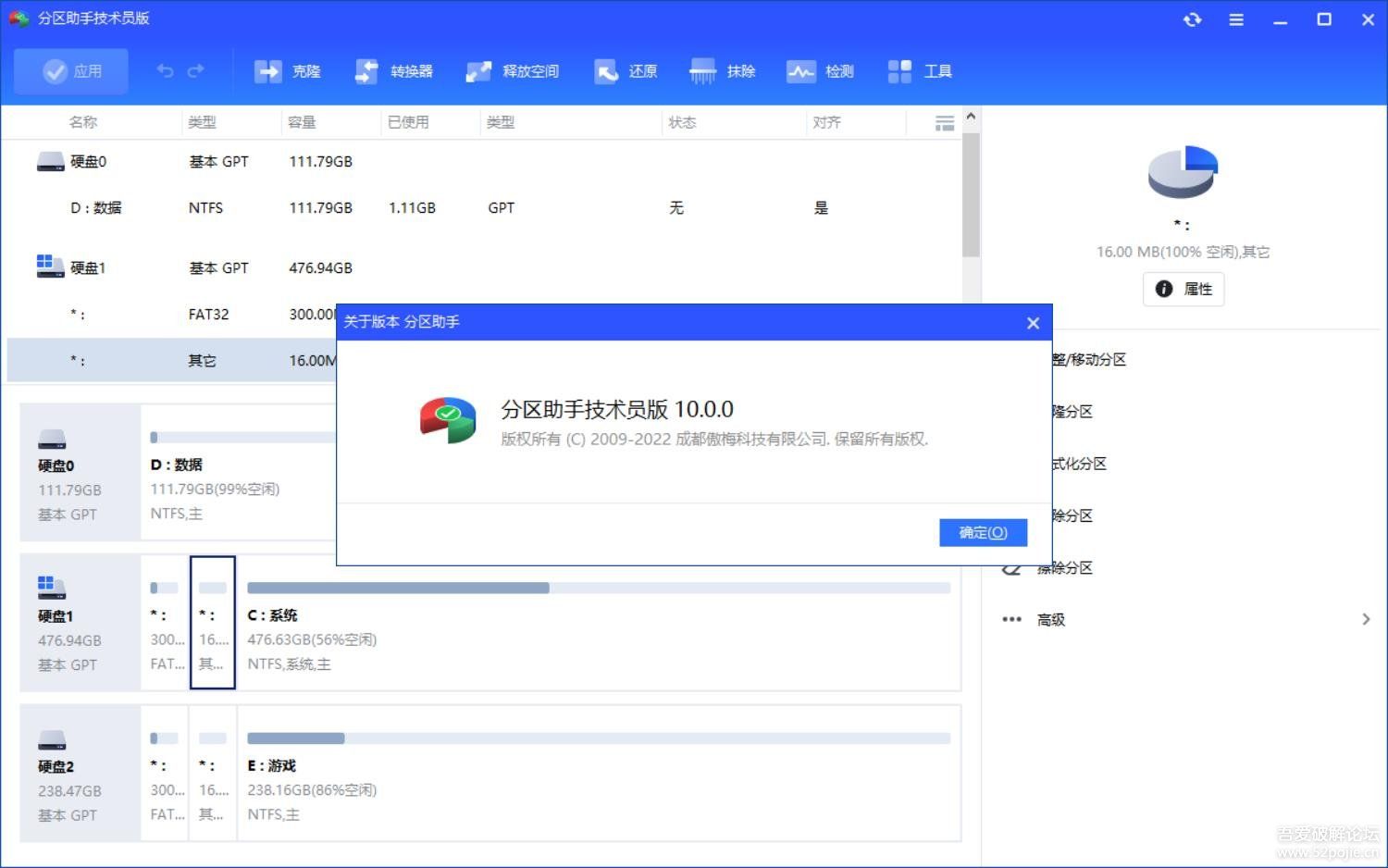Expand the 高级 (Advanced) section chevron
1388x868 pixels.
pos(1367,619)
